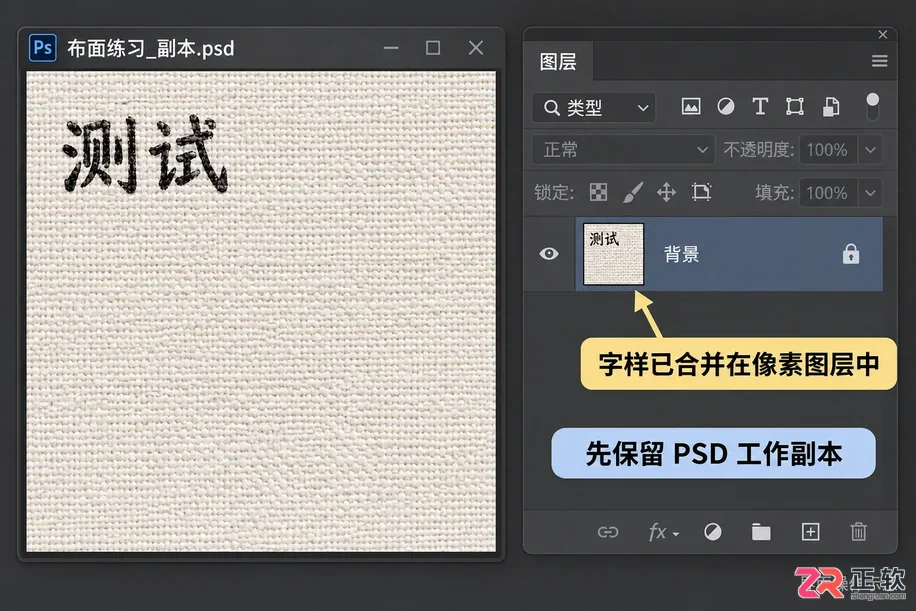Filter layers by adjustment layer icon

pyautogui.click(x=726, y=107)
